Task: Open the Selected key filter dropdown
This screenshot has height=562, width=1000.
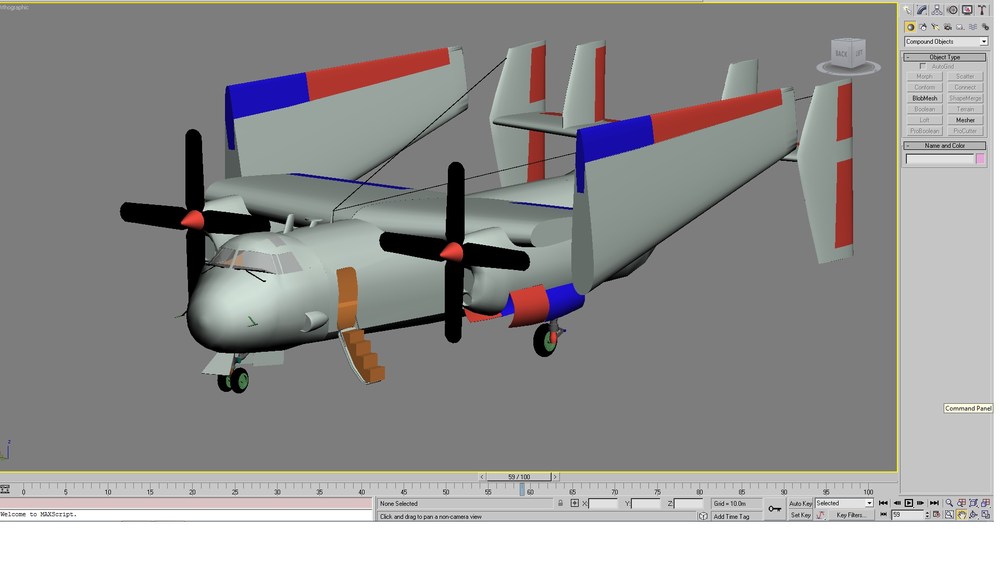Action: point(844,503)
